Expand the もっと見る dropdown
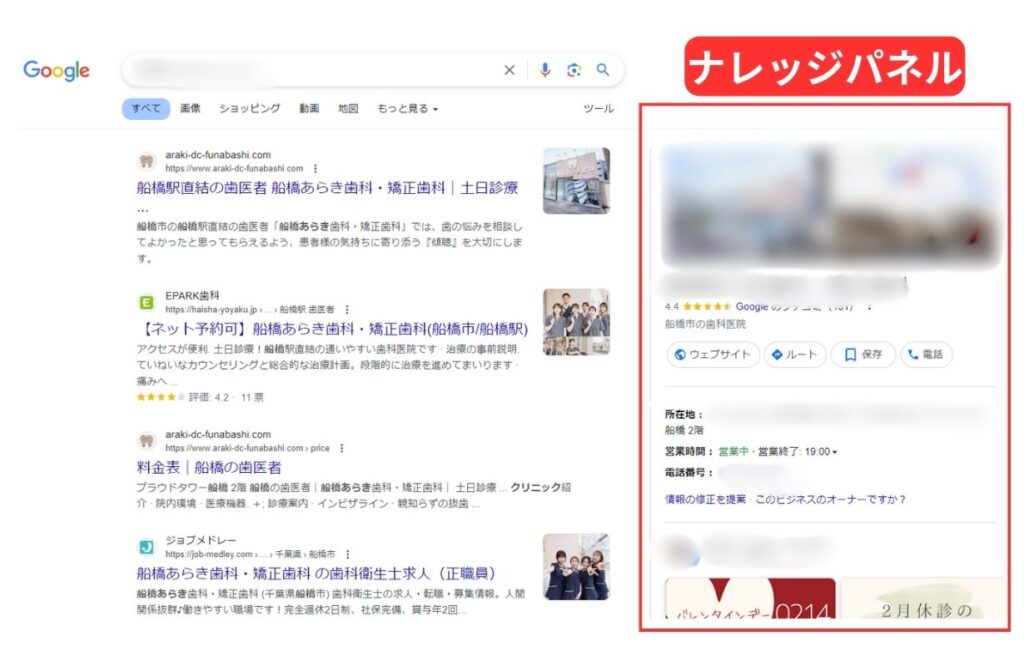The height and width of the screenshot is (666, 1024). (405, 108)
